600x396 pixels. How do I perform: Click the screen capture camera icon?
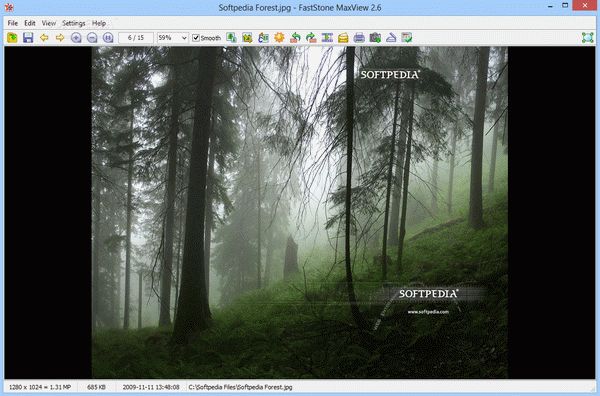point(375,37)
